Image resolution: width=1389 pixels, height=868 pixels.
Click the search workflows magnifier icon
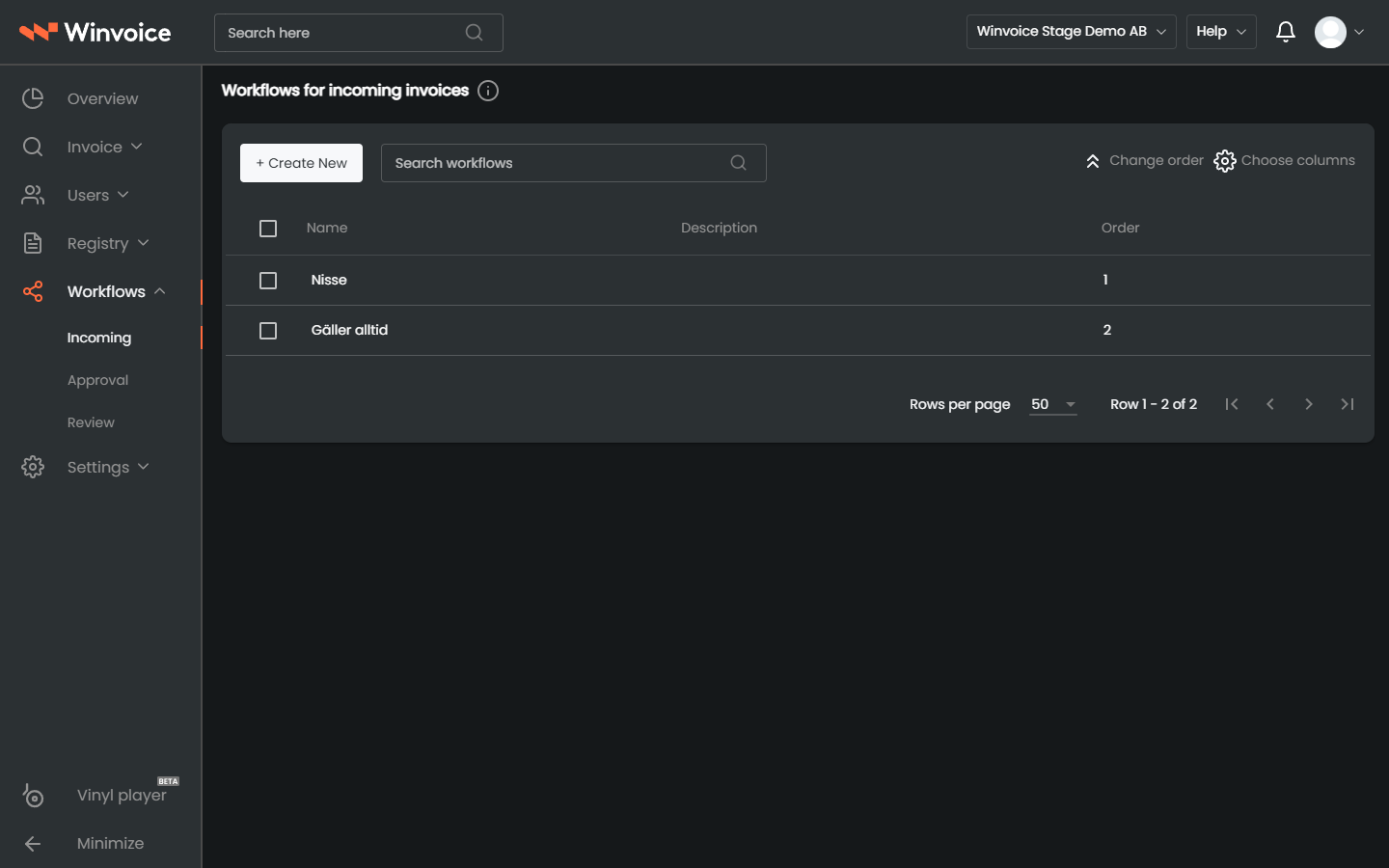pyautogui.click(x=738, y=163)
